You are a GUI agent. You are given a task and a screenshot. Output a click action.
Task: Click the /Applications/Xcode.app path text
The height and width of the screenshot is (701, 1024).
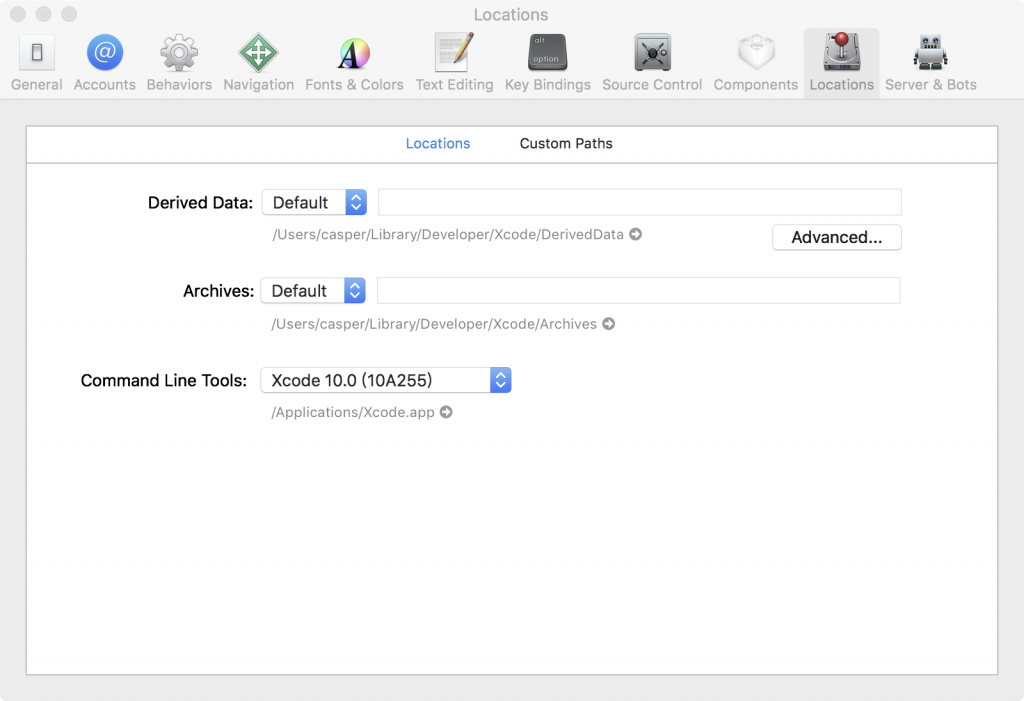click(353, 412)
